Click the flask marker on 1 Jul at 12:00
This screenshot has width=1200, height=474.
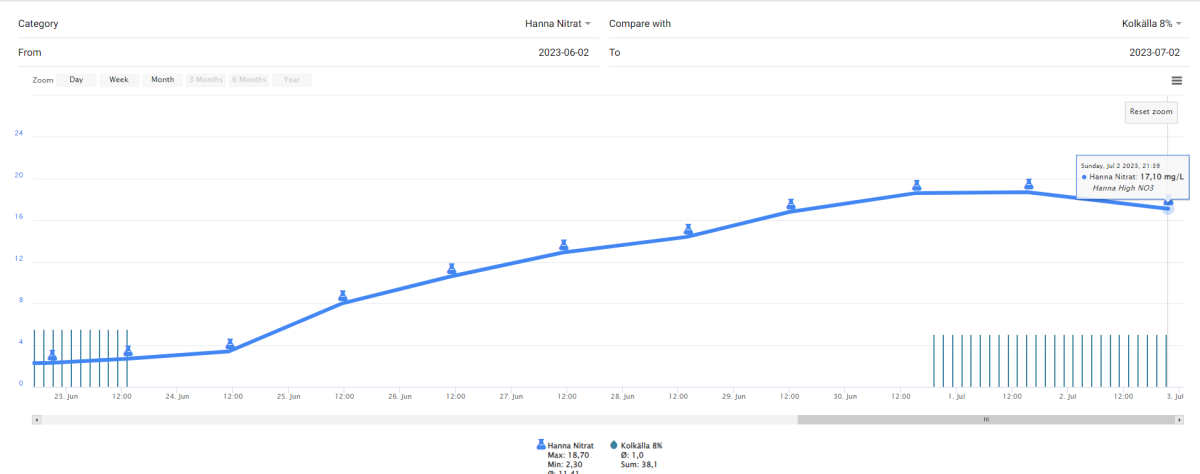pos(1029,184)
